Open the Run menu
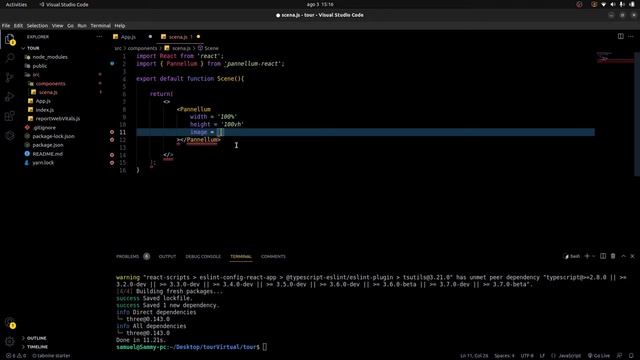This screenshot has height=360, width=640. 82,25
